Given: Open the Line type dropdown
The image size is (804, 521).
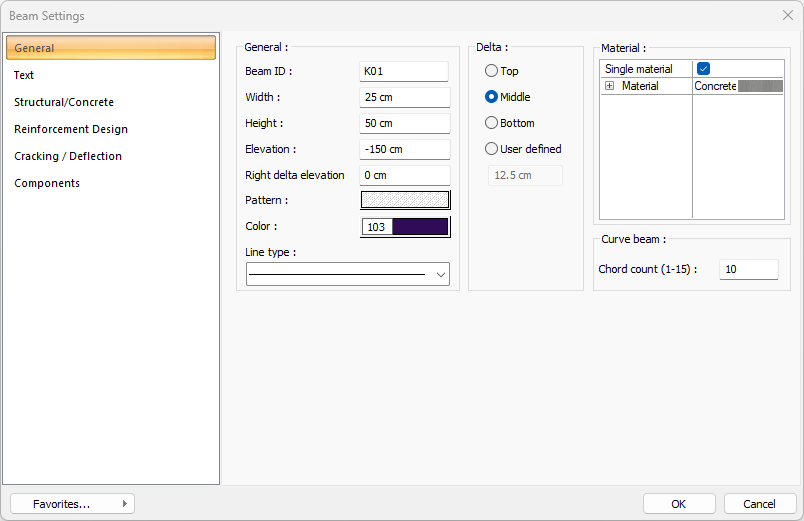Looking at the screenshot, I should click(440, 274).
